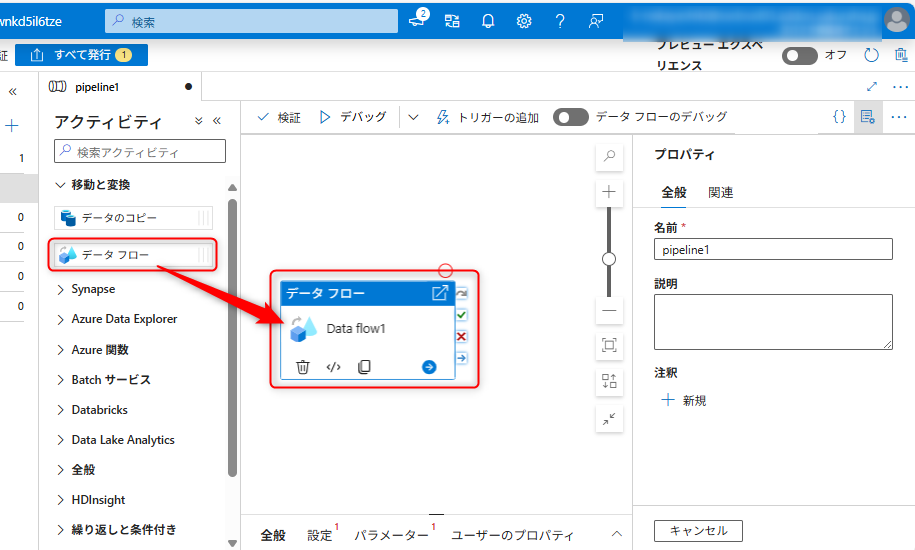Open the パラメーター tab
915x550 pixels.
pos(391,535)
